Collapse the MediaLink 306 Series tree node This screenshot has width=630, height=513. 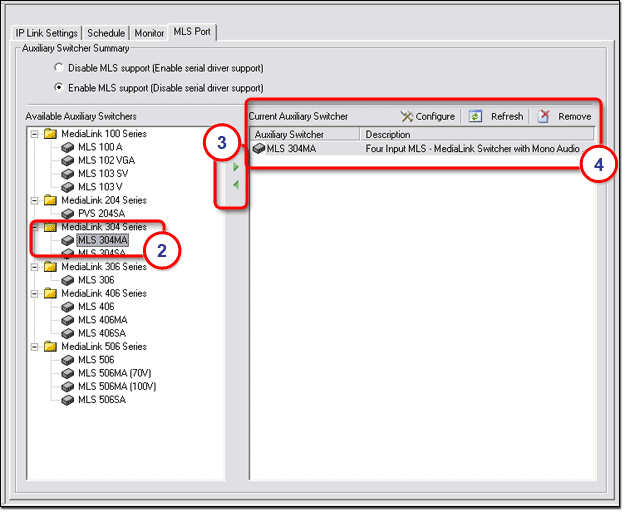click(x=35, y=267)
